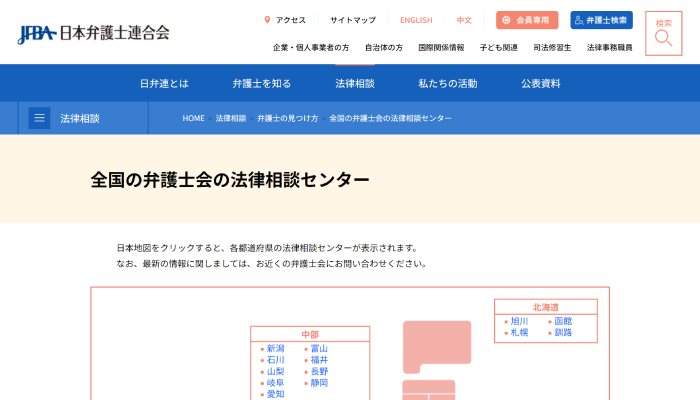Open the 山梨 link under 中部
This screenshot has width=700, height=400.
(x=275, y=371)
